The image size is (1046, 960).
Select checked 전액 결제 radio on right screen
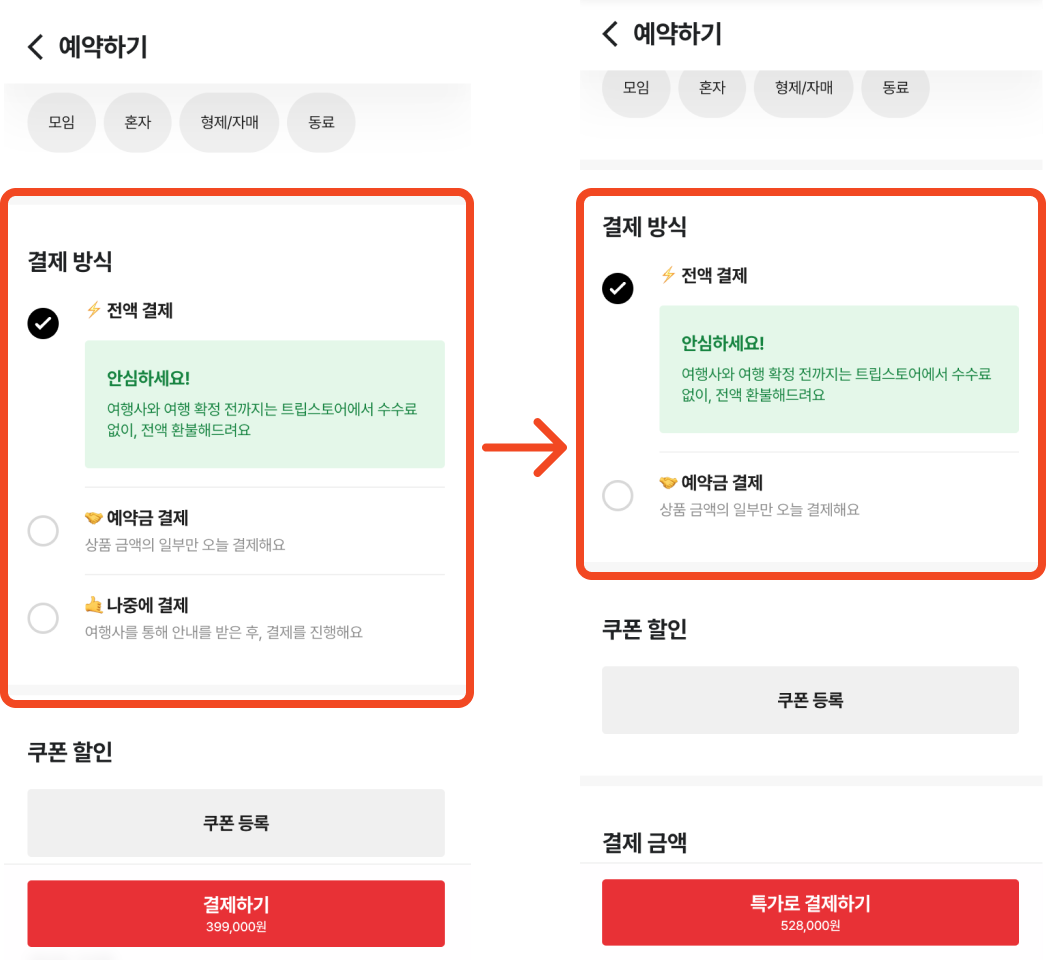[618, 288]
